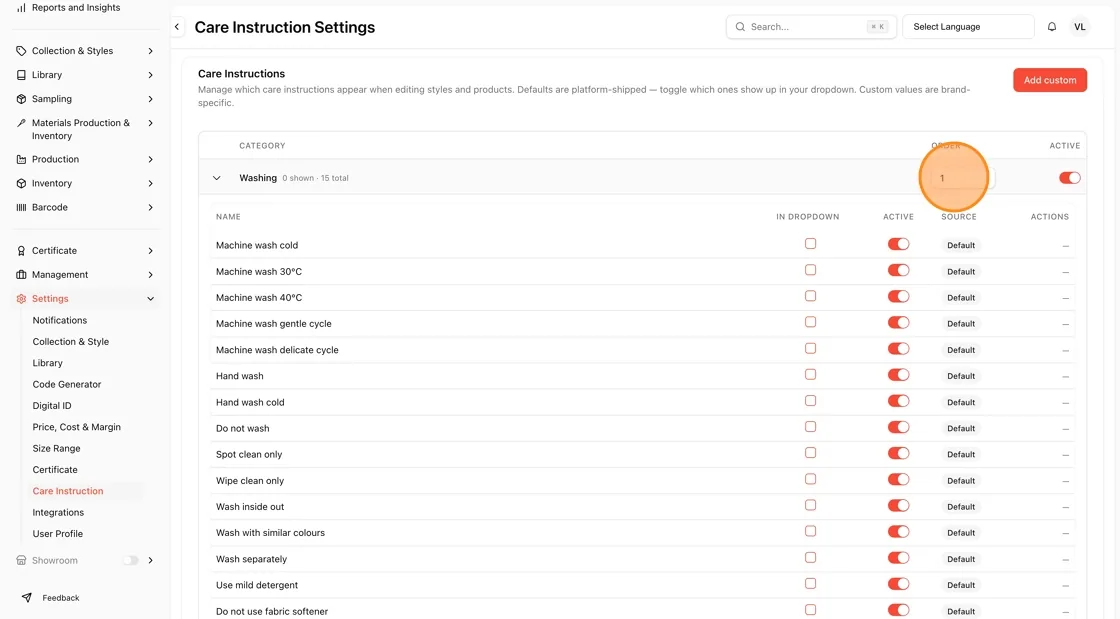The height and width of the screenshot is (619, 1120).
Task: Focus the Search input field
Action: click(x=811, y=26)
